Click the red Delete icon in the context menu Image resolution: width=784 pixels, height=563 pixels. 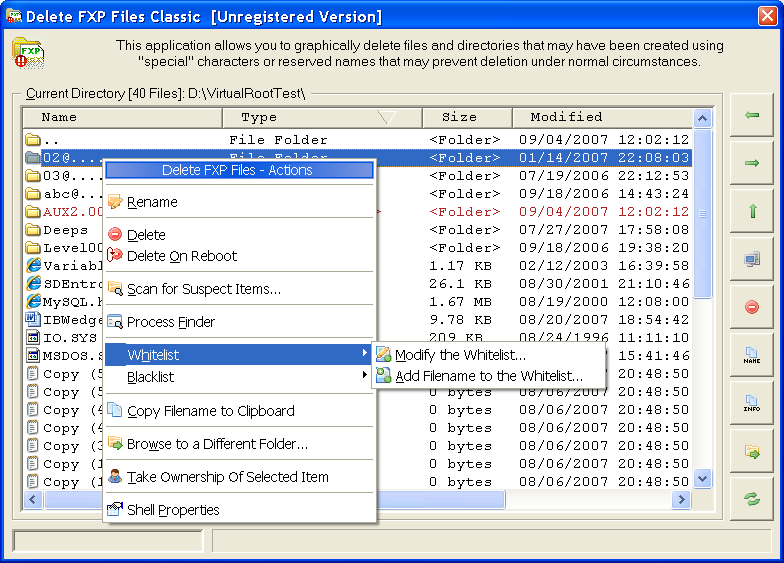115,234
